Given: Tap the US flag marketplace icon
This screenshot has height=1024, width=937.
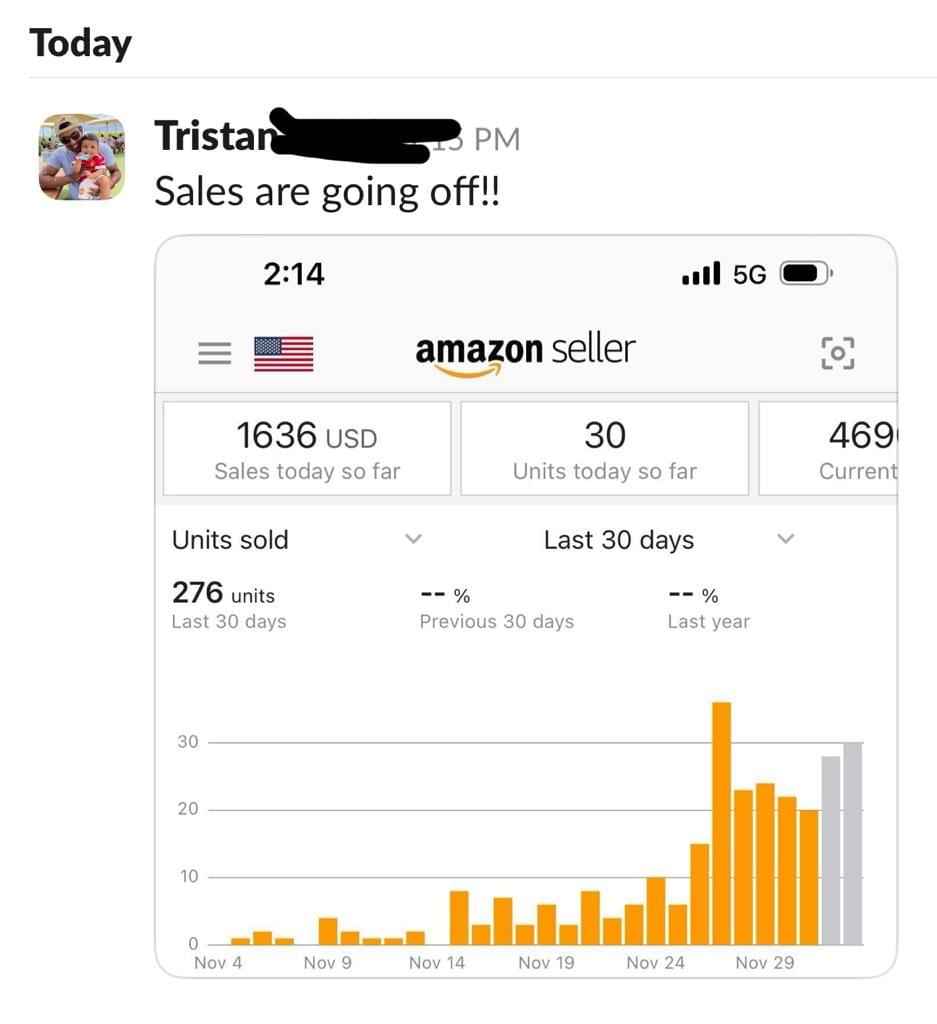Looking at the screenshot, I should (283, 353).
